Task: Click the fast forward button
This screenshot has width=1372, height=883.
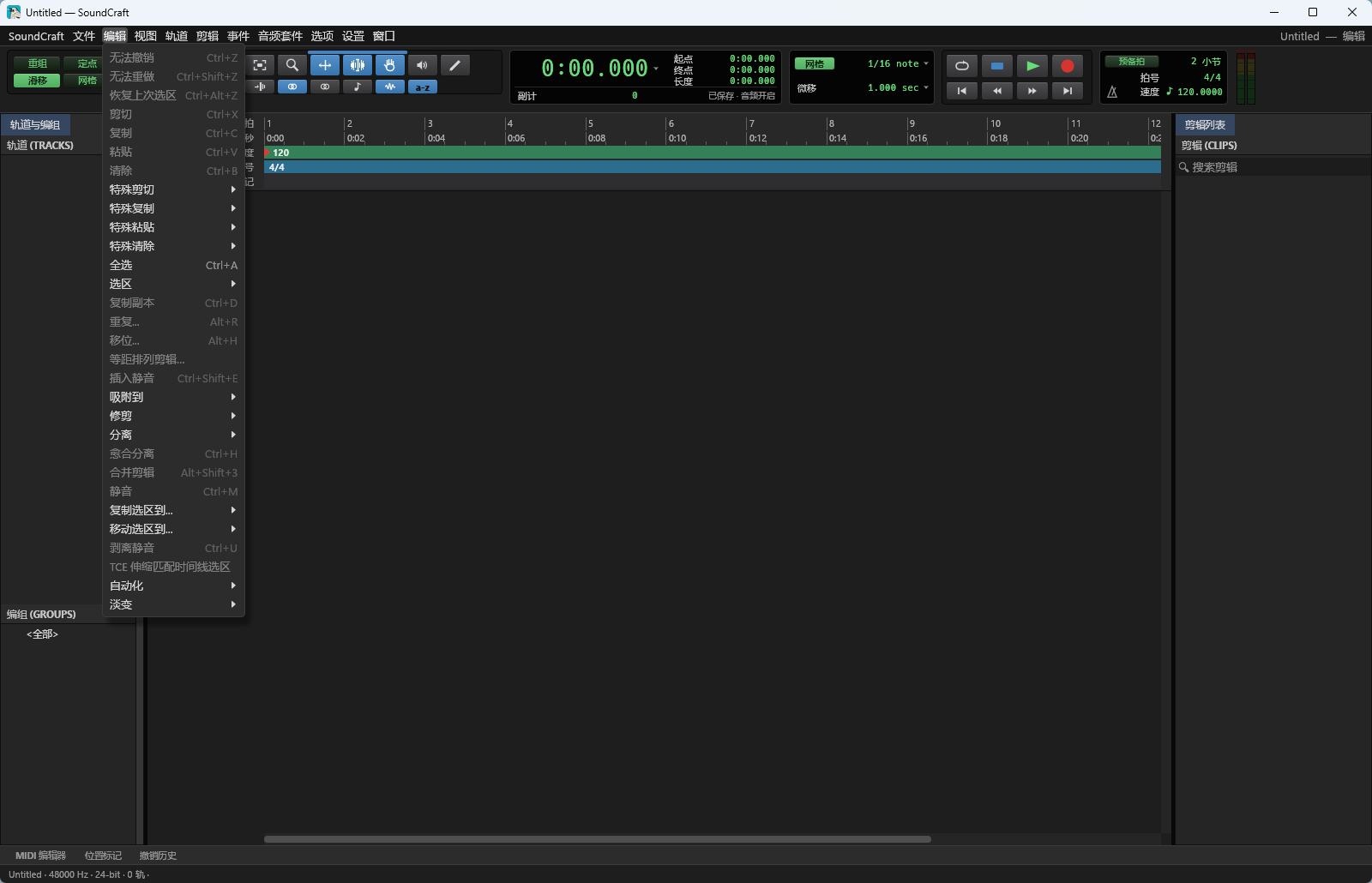Action: click(1032, 90)
